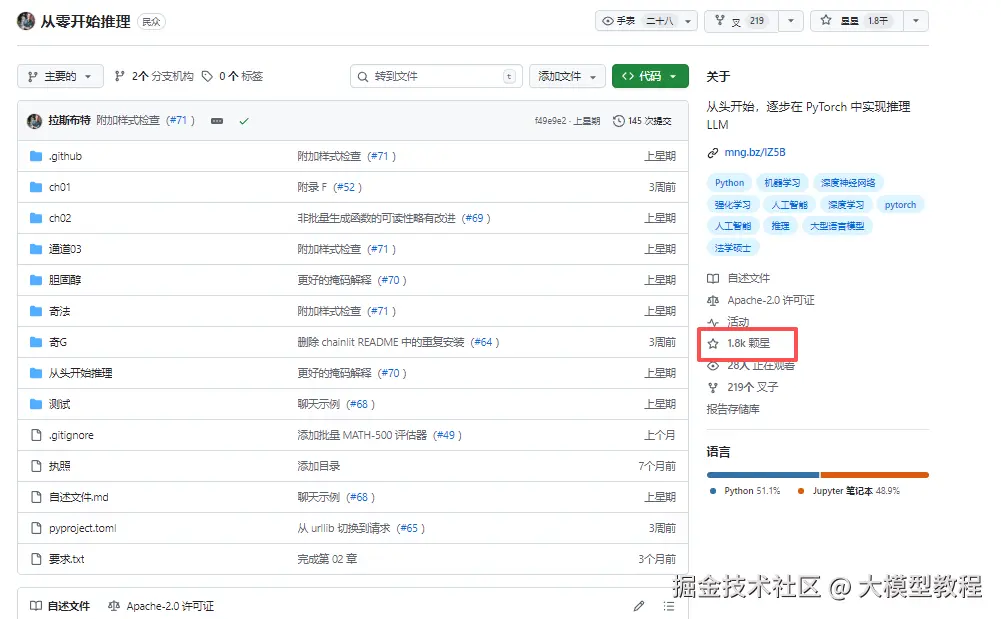Open the 145 次提交 history link
1001x619 pixels.
point(642,121)
